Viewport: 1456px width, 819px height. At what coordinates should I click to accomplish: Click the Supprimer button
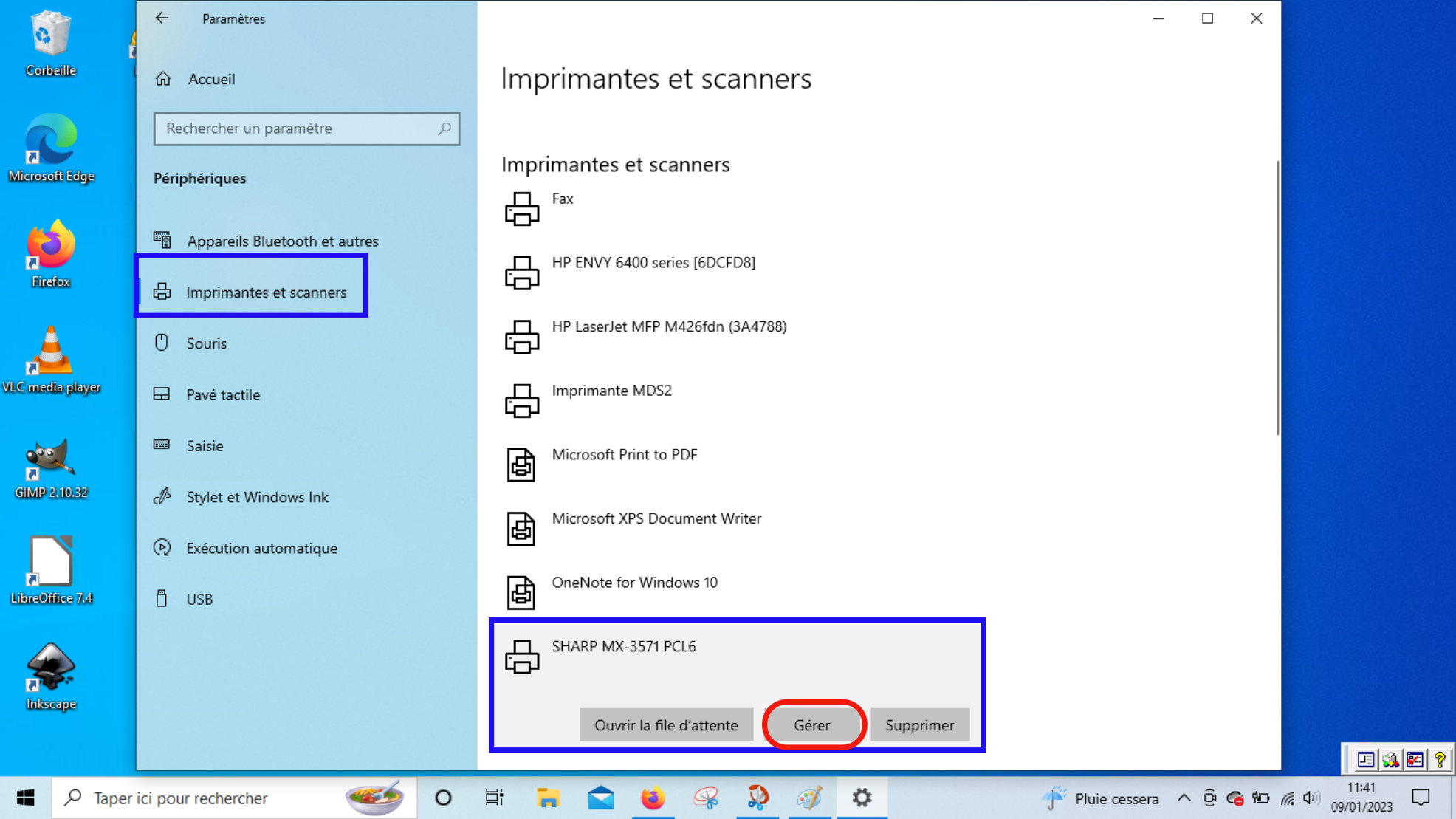tap(920, 725)
